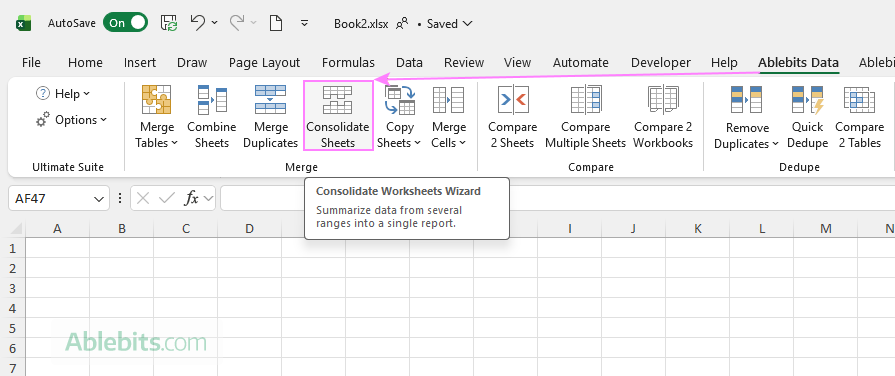Viewport: 895px width, 376px height.
Task: Click the Copy Sheets icon
Action: pyautogui.click(x=400, y=99)
